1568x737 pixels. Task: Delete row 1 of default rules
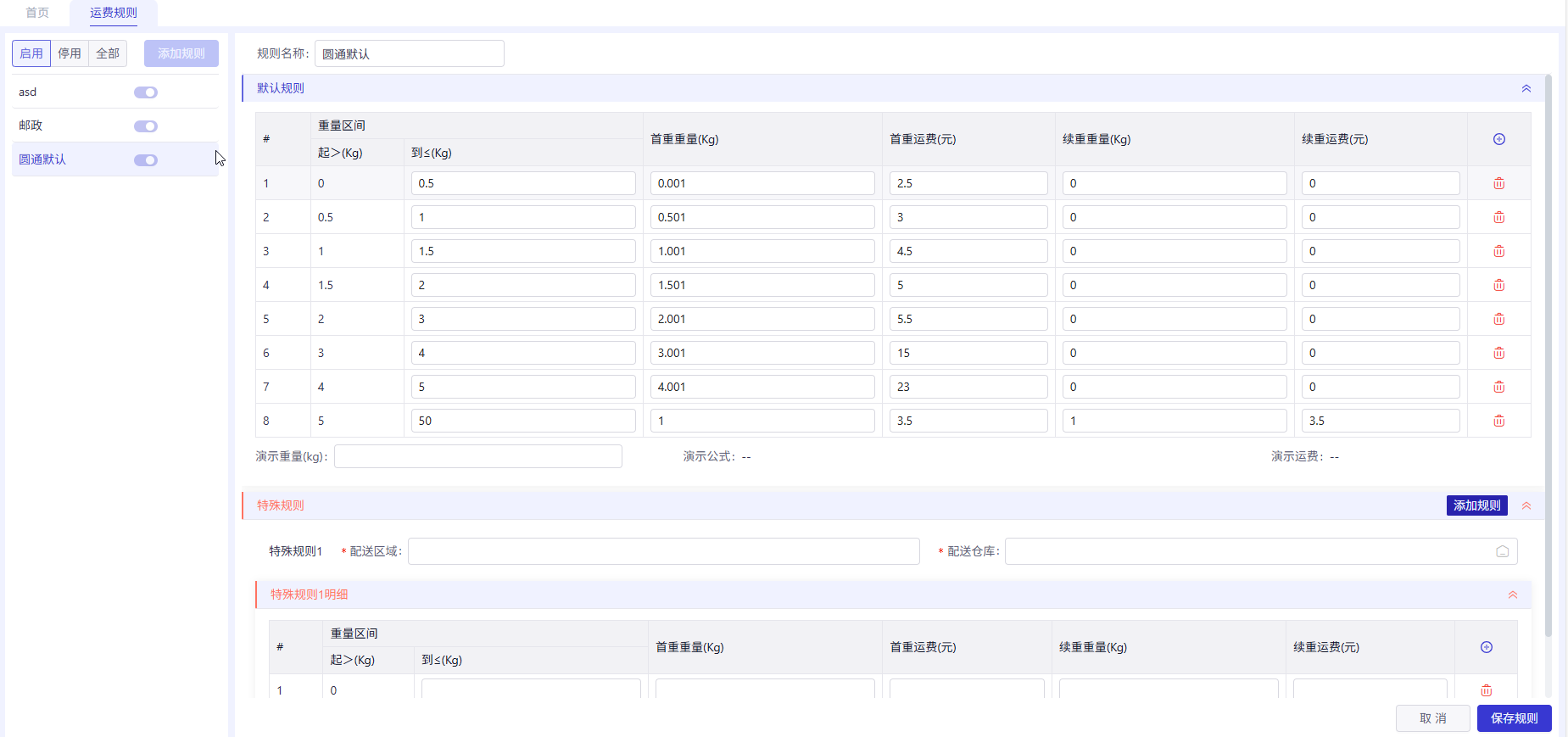click(x=1498, y=183)
